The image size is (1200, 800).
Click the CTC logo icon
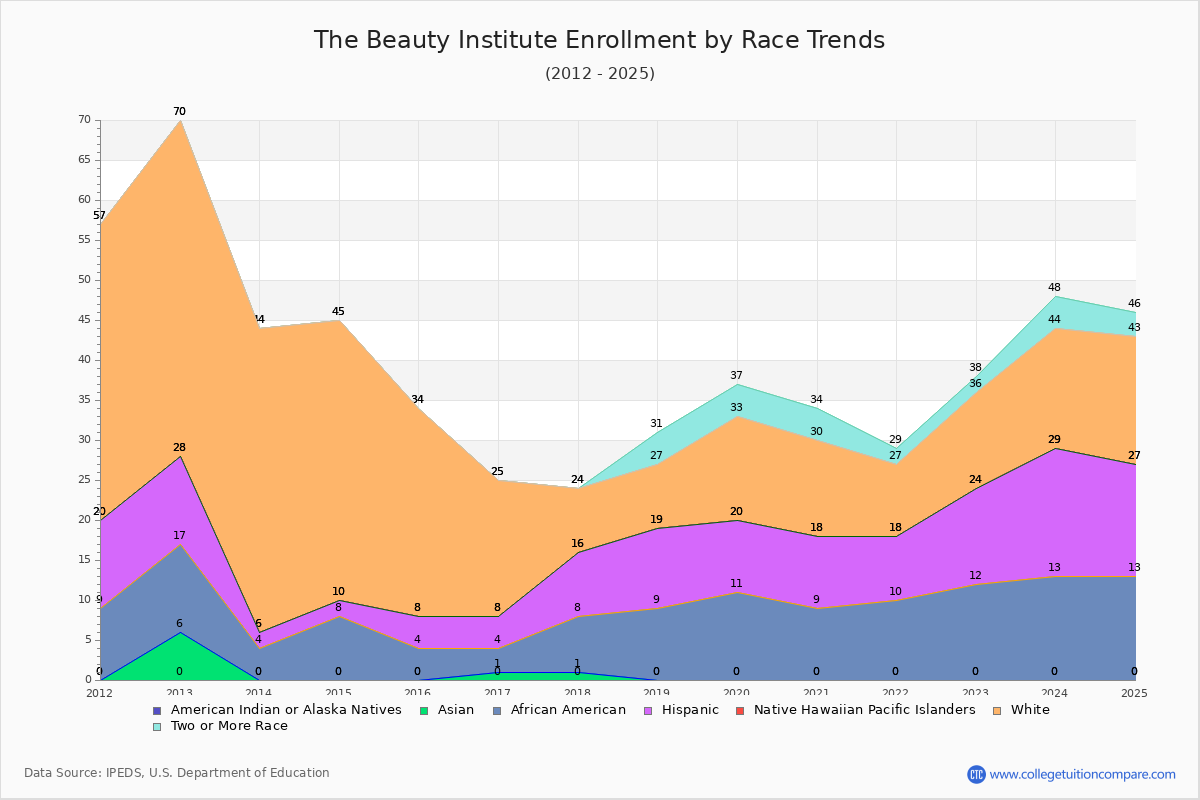[976, 774]
